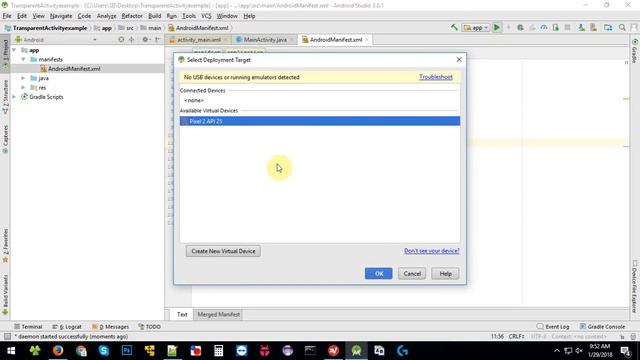Screen dimensions: 640x360
Task: Open the Windows notification center icon
Action: pyautogui.click(x=626, y=351)
